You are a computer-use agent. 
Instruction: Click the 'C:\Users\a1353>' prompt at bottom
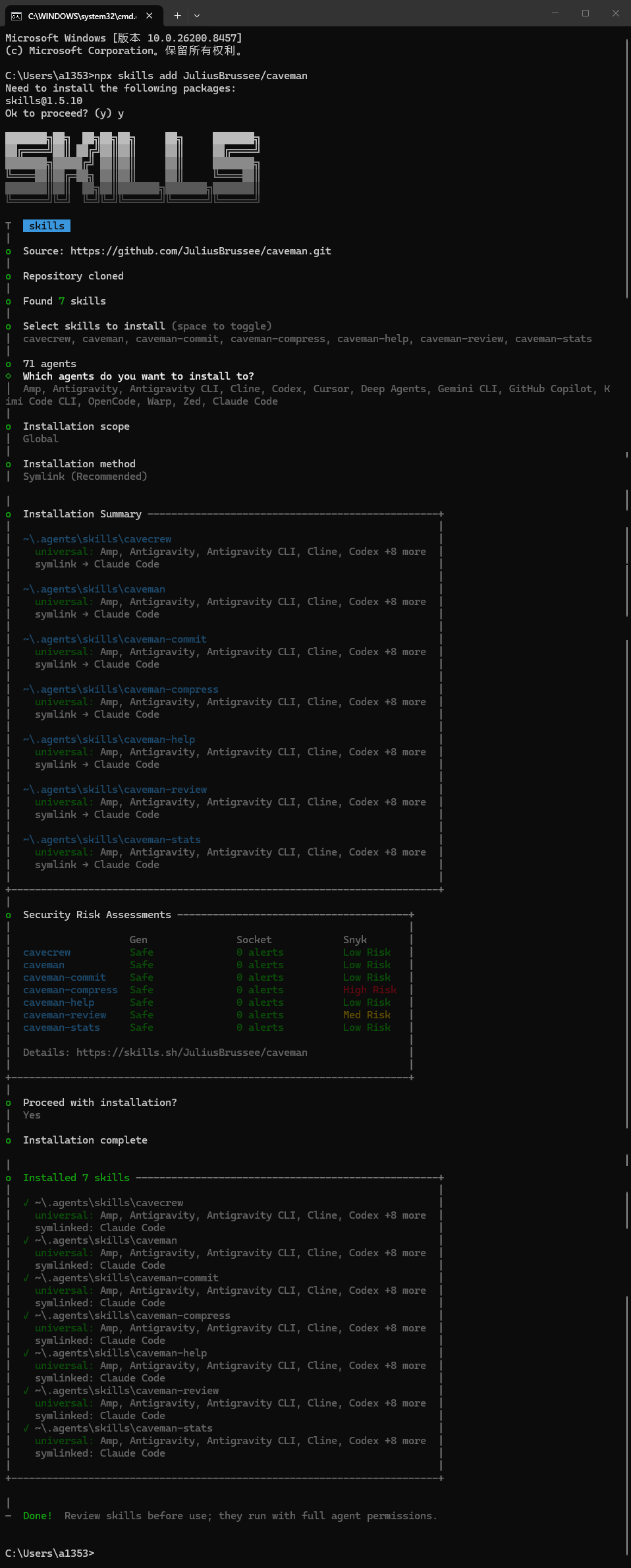pyautogui.click(x=49, y=1553)
